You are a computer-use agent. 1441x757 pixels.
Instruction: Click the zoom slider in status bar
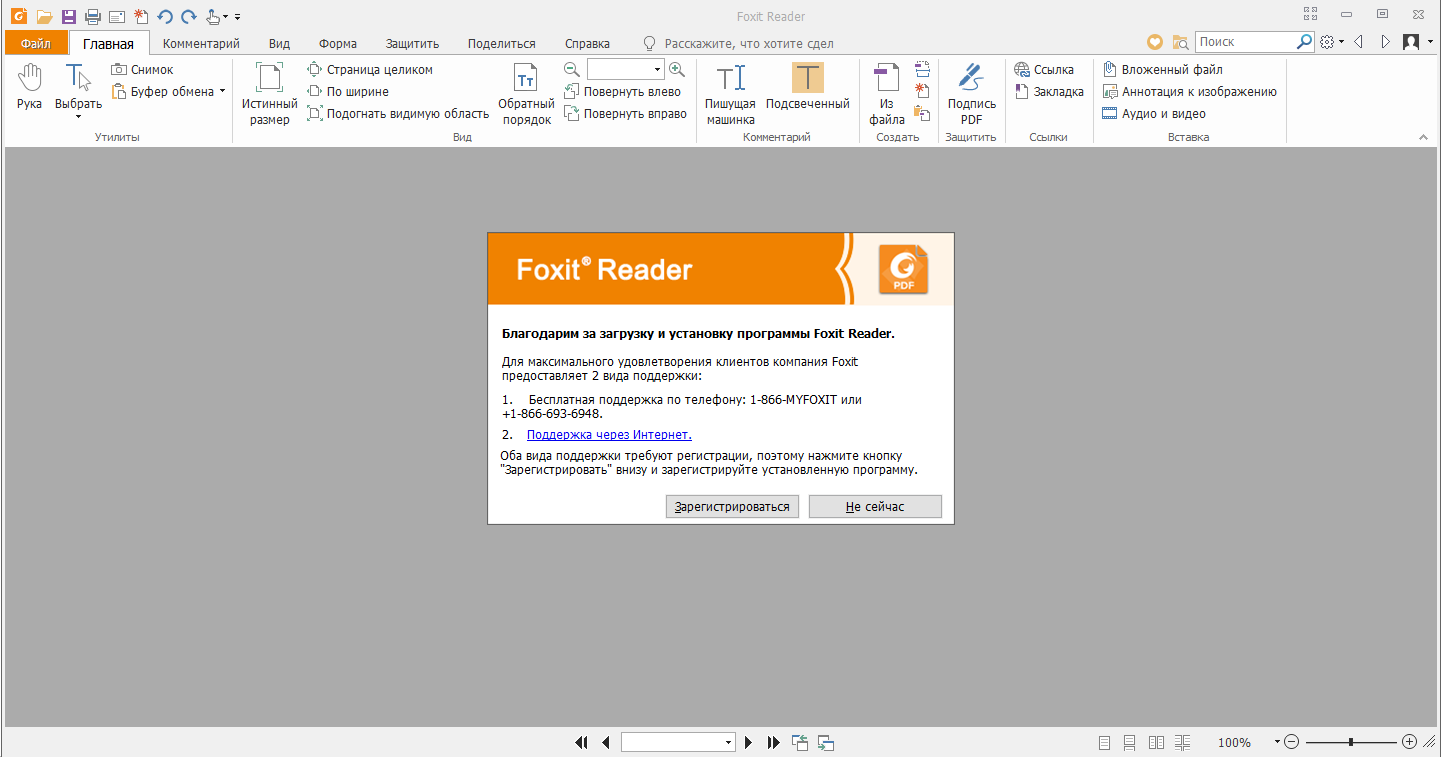1351,742
